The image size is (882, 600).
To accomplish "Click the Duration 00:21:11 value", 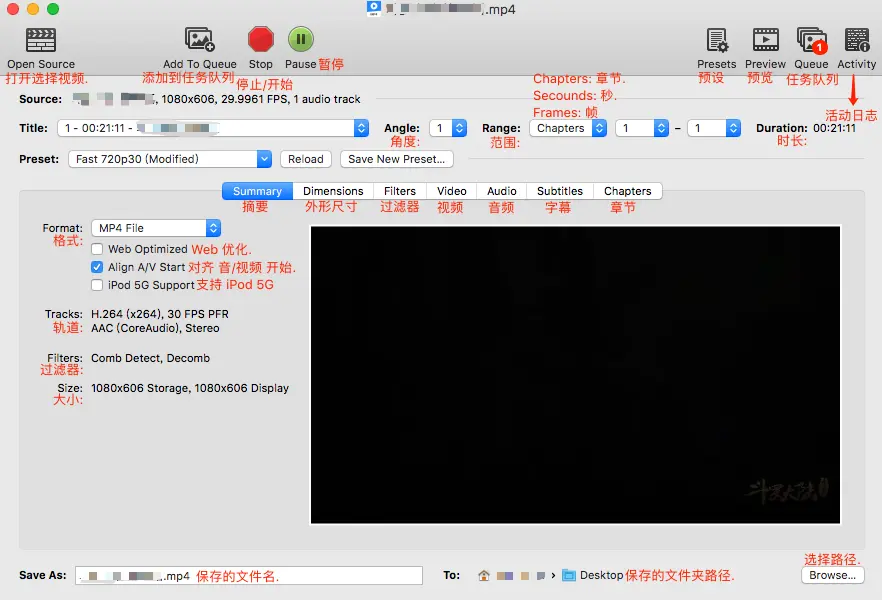I will click(x=834, y=128).
